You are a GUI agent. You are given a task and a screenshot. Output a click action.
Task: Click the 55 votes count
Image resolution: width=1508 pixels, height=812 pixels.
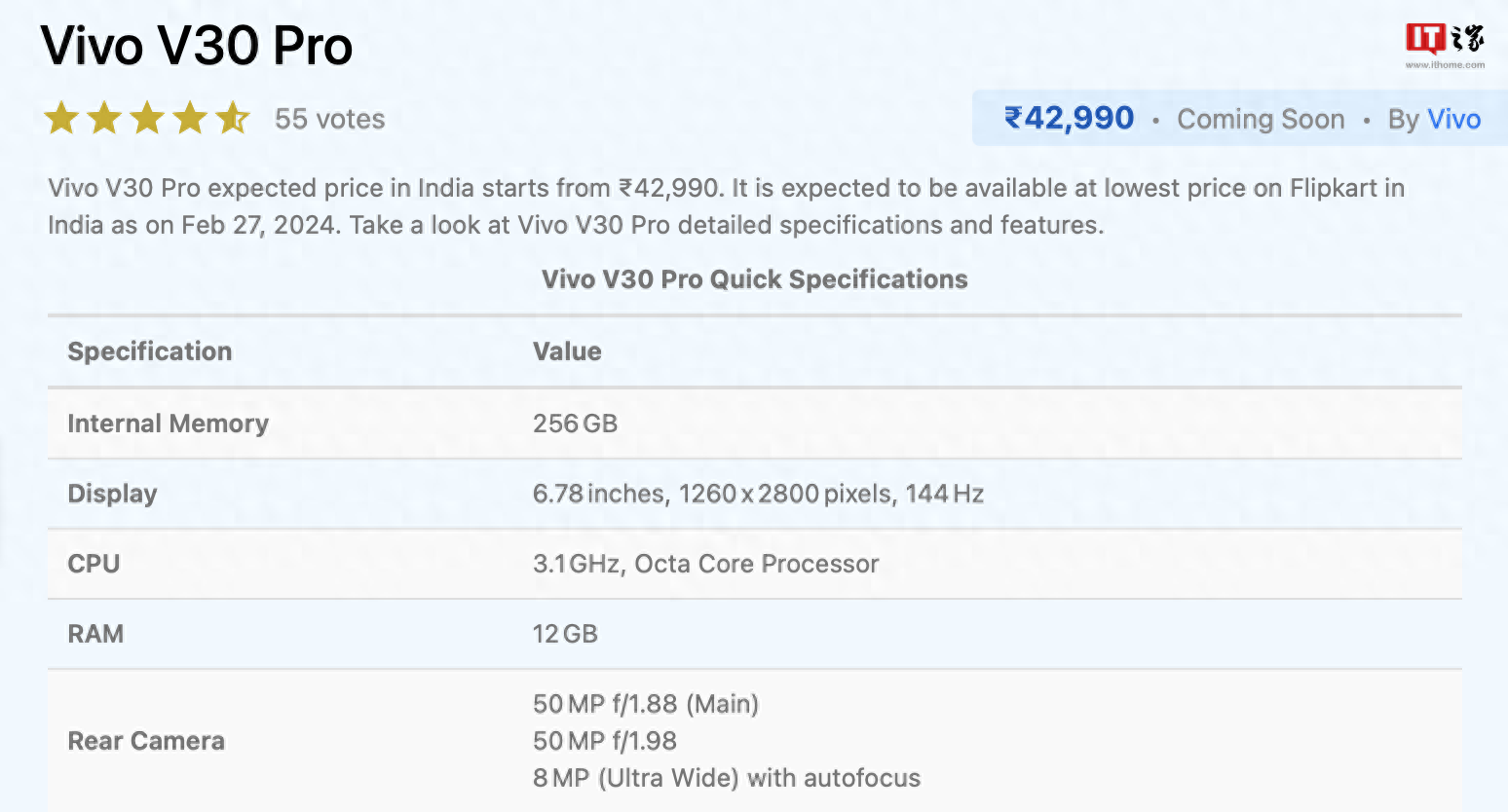click(329, 119)
